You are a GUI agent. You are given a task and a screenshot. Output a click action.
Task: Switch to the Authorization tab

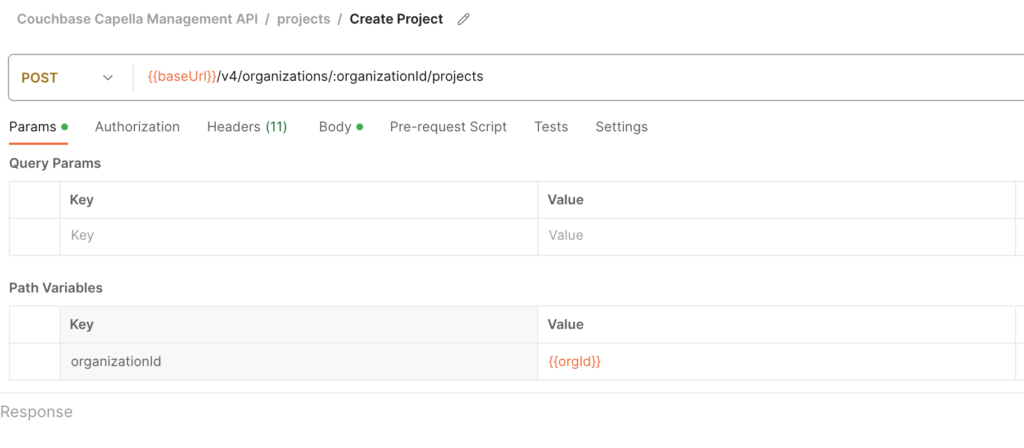tap(137, 127)
